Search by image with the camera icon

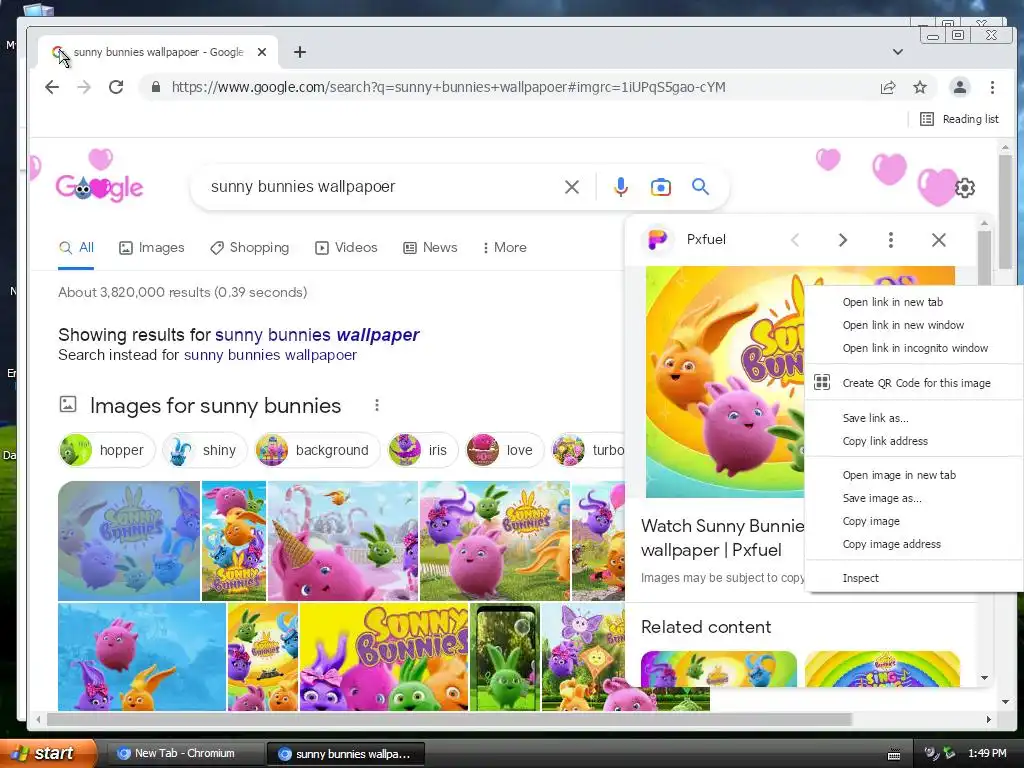(660, 187)
